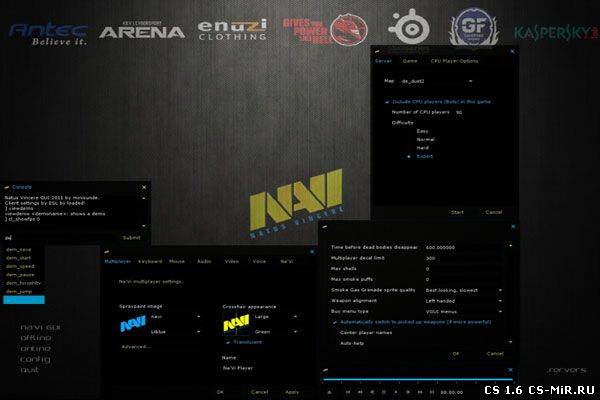Click the skip-to-end icon in demo player
This screenshot has height=400, width=600.
click(x=432, y=392)
